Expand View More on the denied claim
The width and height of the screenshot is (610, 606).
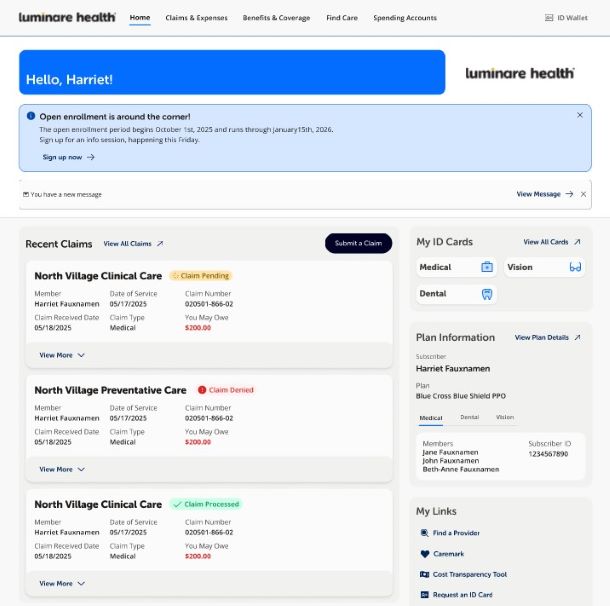pyautogui.click(x=62, y=469)
